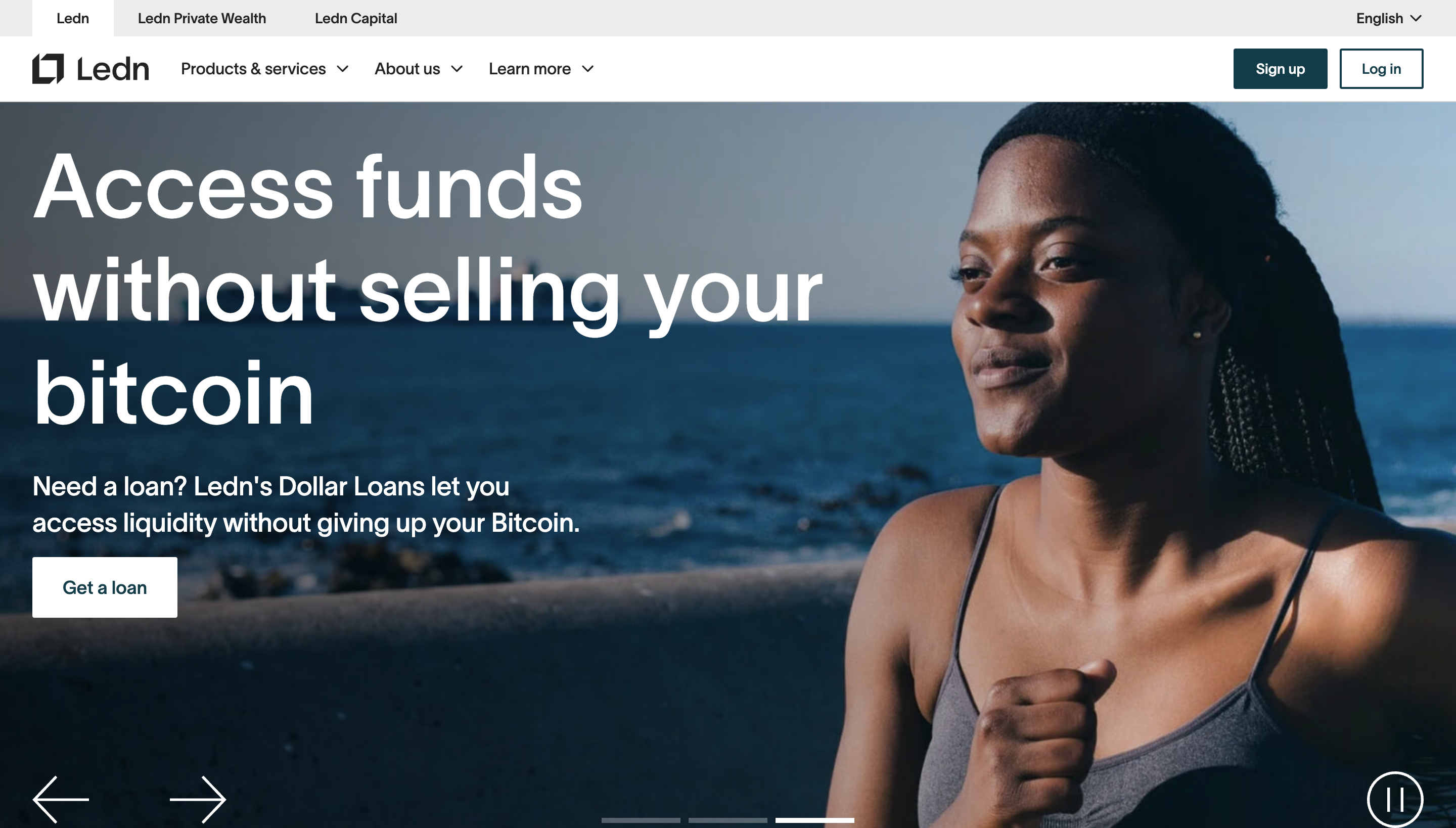Select the Ledn tab in top bar
1456x828 pixels.
tap(73, 18)
